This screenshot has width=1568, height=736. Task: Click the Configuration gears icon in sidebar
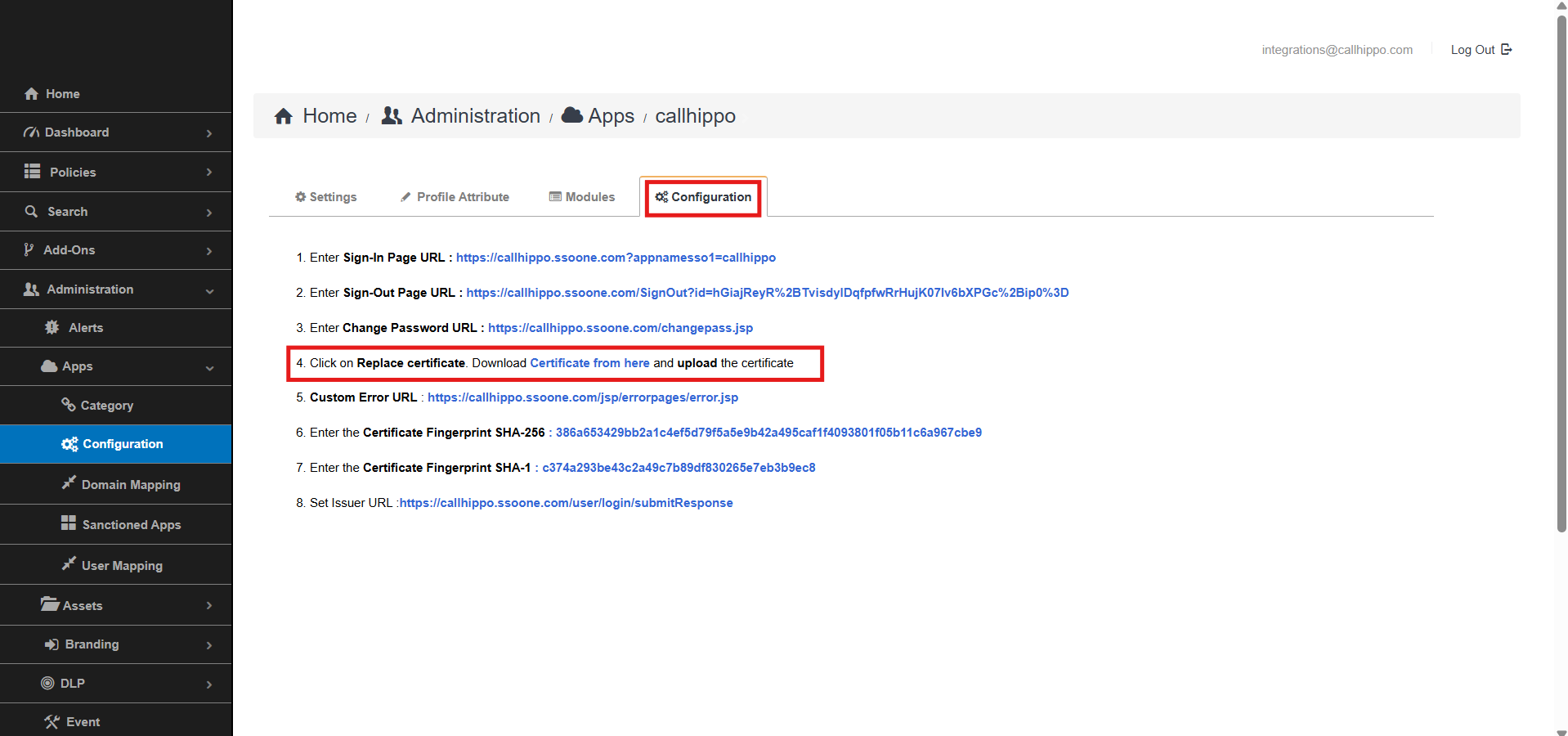[69, 444]
